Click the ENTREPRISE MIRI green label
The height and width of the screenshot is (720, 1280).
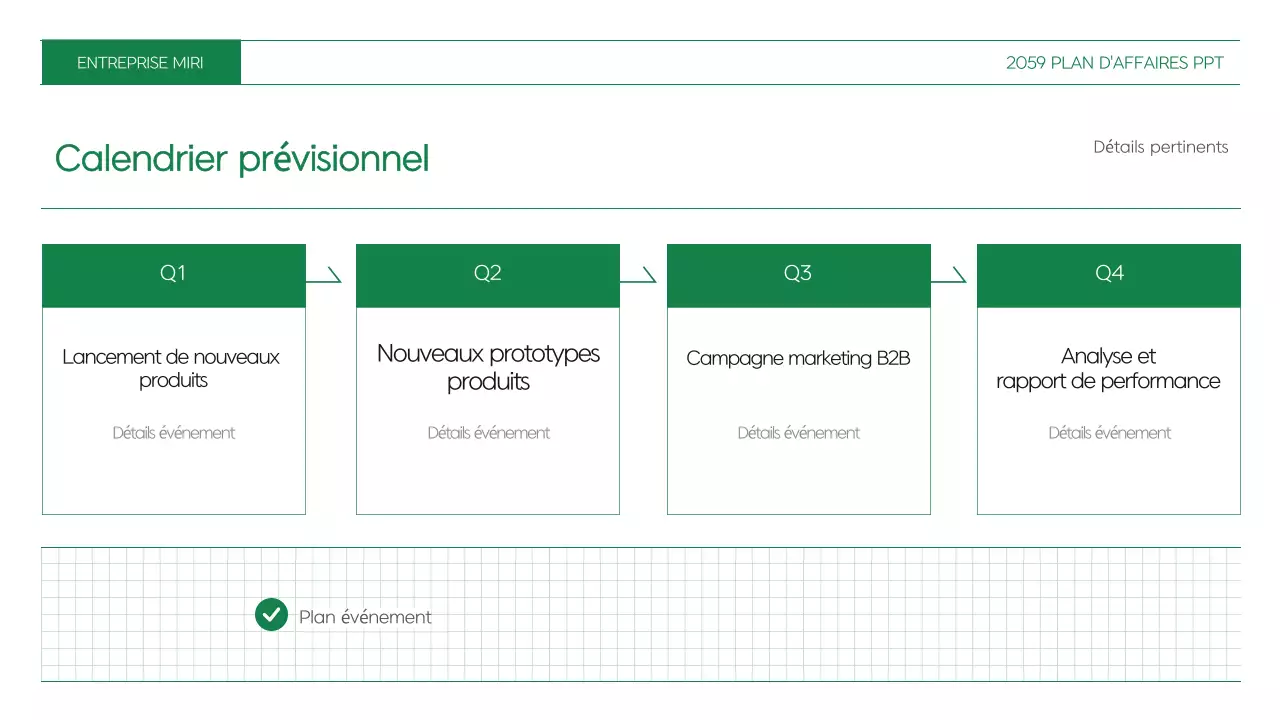pos(140,63)
